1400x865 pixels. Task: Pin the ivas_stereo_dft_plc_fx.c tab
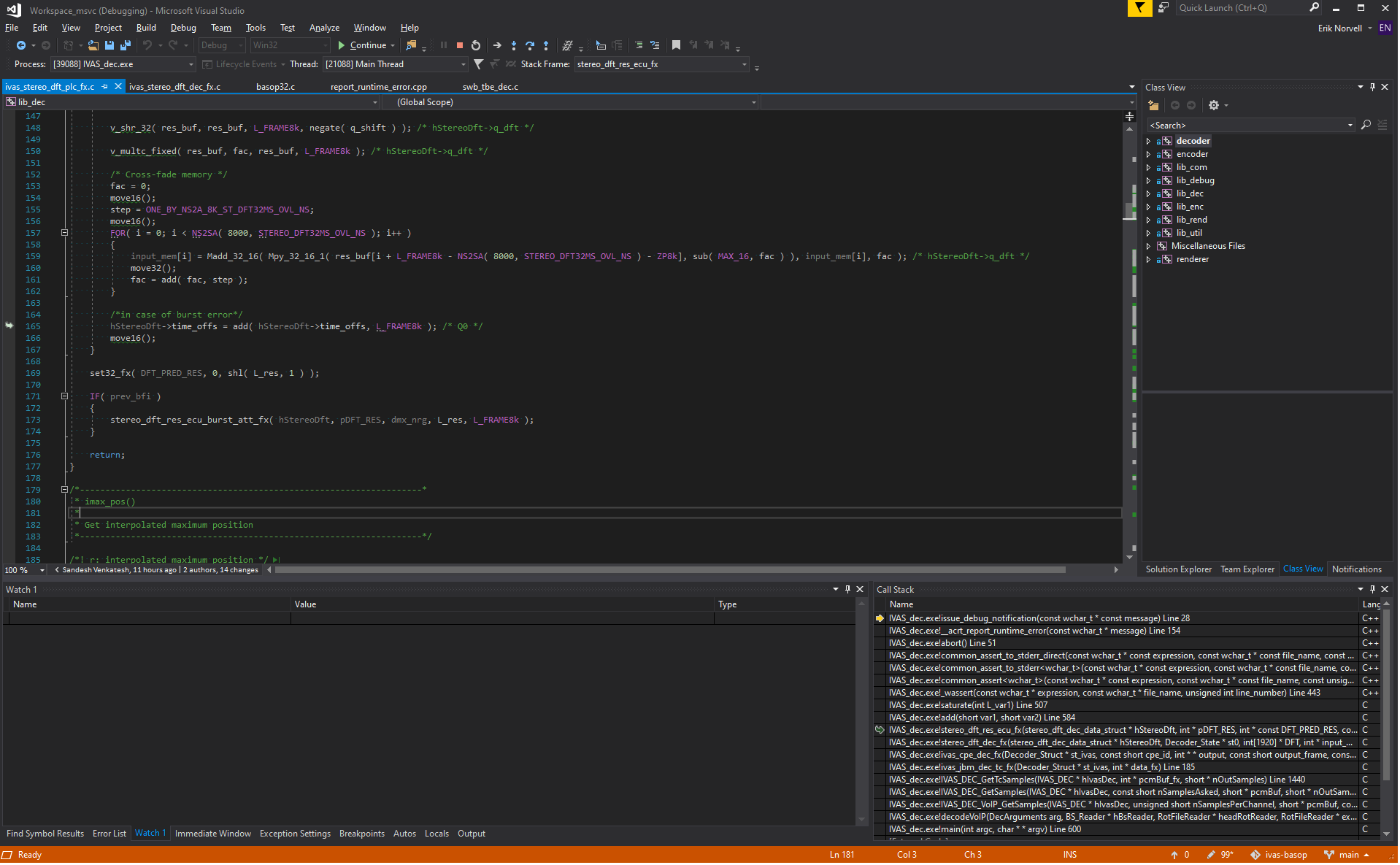point(105,87)
